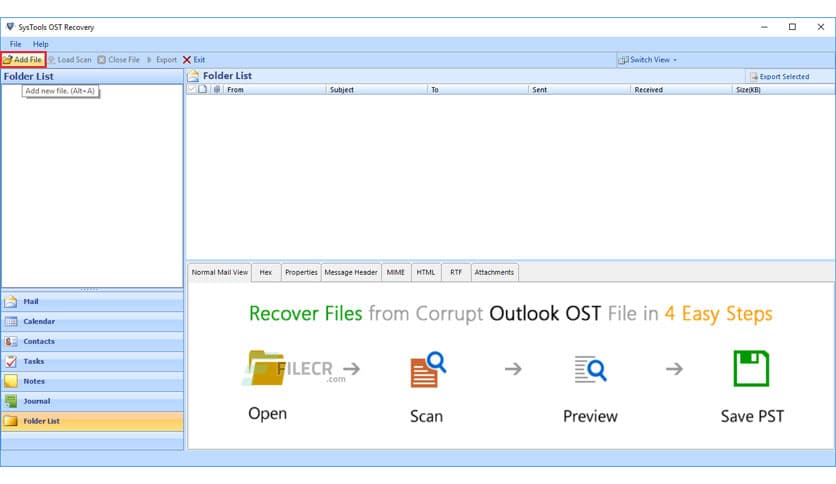The width and height of the screenshot is (836, 484).
Task: Close the SysTools OST Recovery window
Action: [x=821, y=27]
